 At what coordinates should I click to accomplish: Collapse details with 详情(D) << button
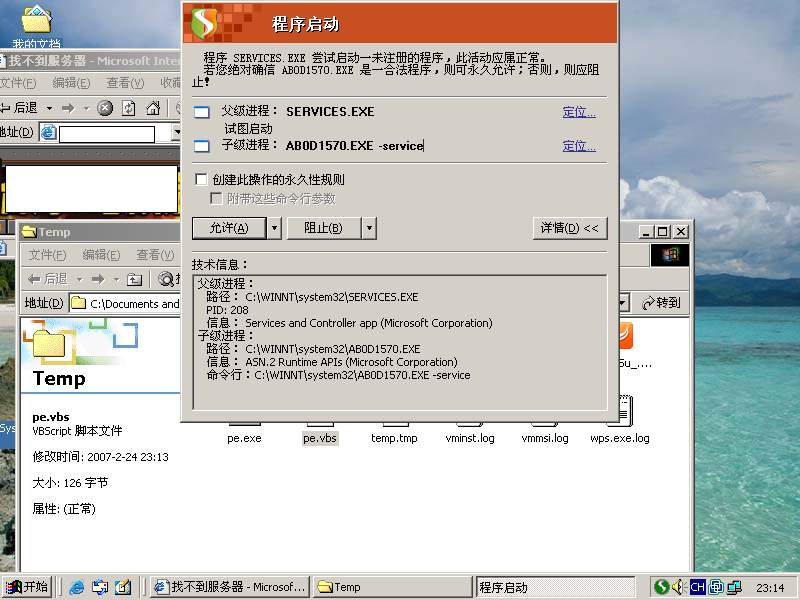(570, 228)
